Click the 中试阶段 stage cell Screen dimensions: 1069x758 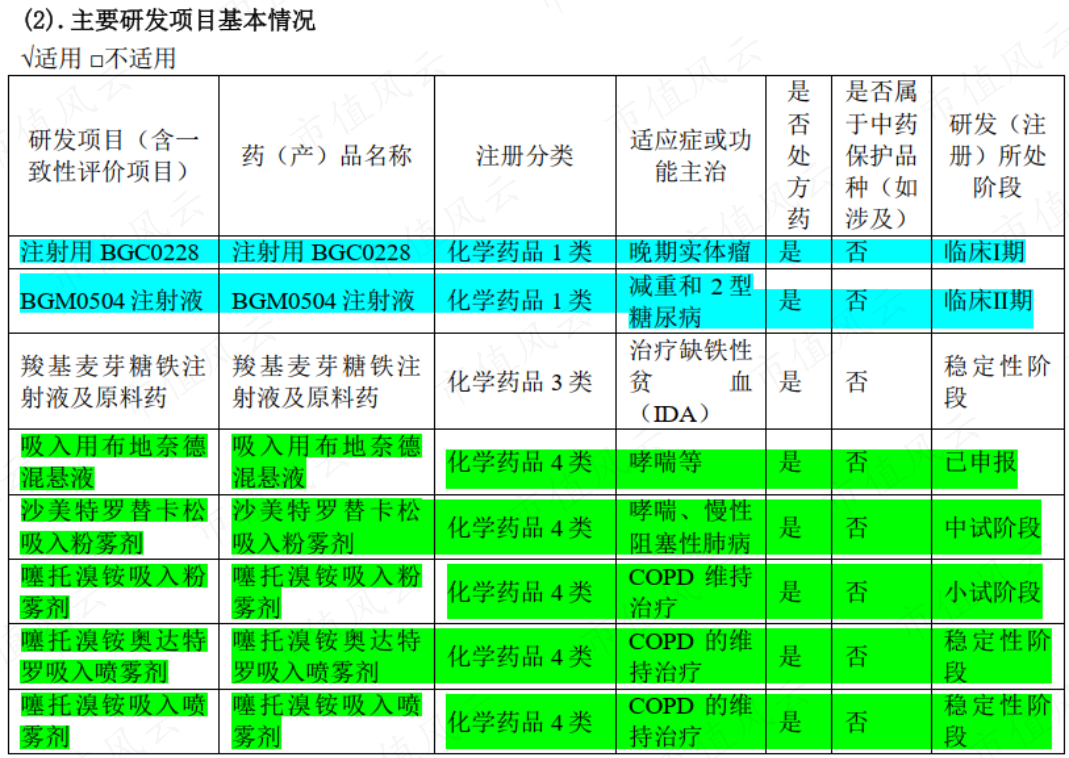click(x=992, y=527)
